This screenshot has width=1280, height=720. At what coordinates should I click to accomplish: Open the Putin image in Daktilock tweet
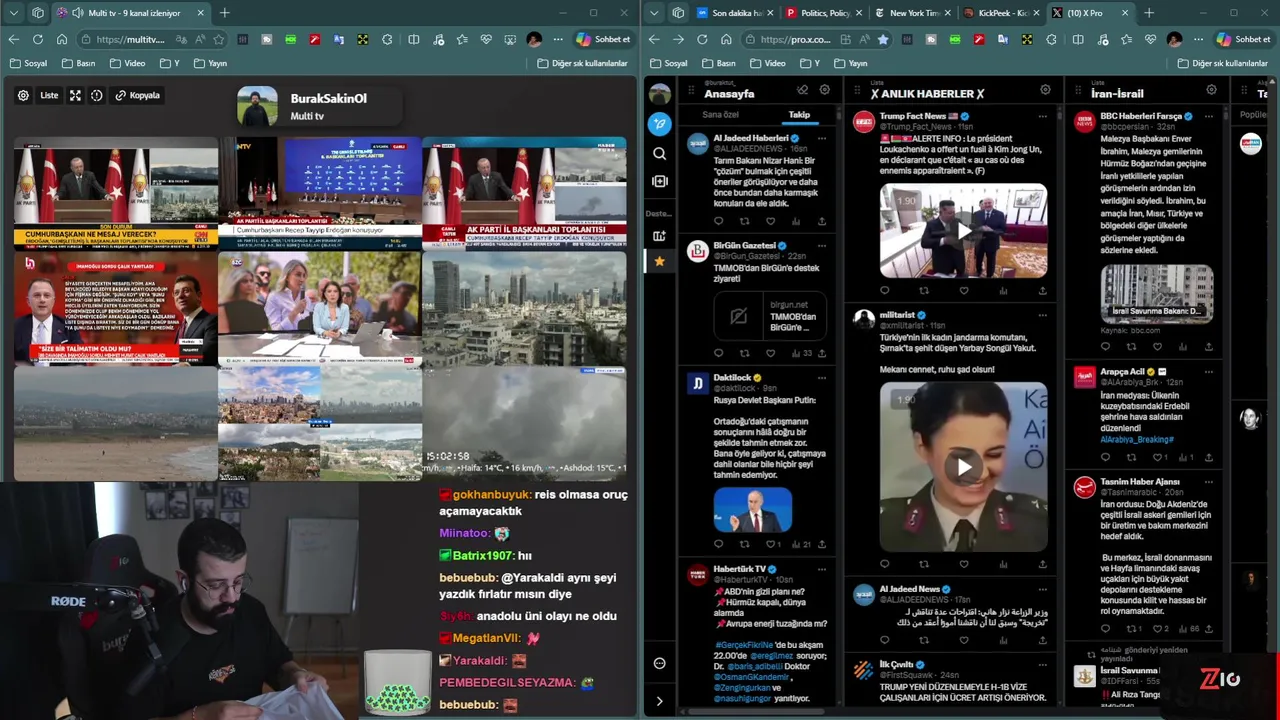click(x=753, y=510)
